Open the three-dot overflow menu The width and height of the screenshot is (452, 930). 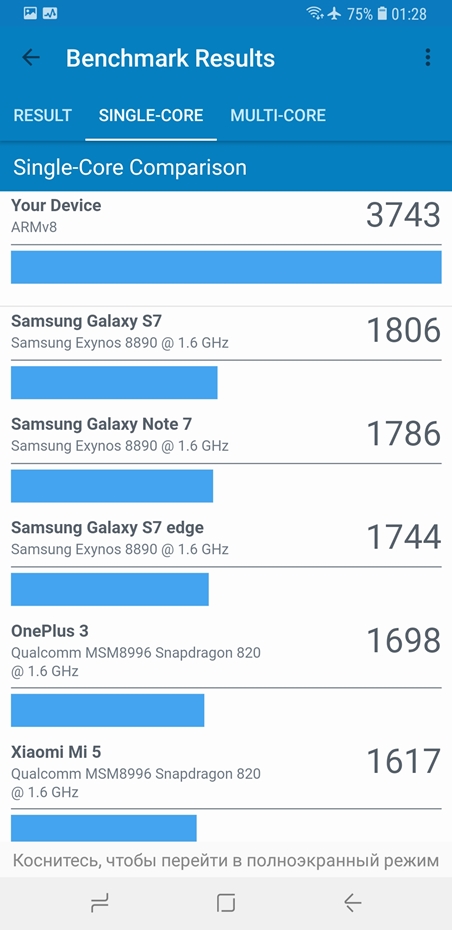coord(428,58)
